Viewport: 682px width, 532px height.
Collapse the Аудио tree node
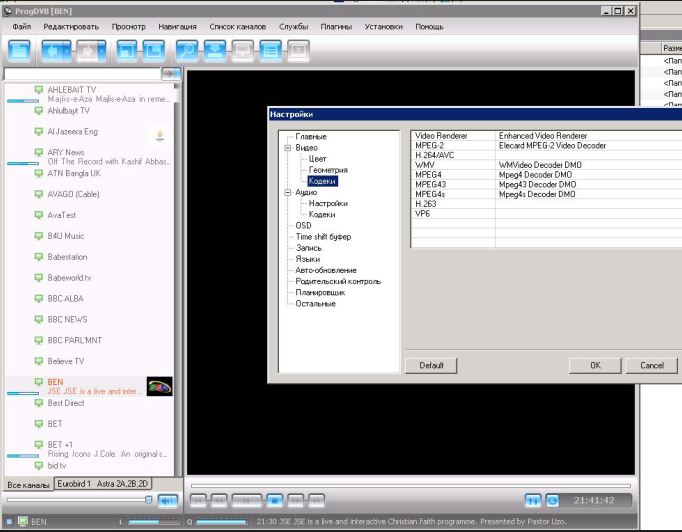[x=287, y=192]
